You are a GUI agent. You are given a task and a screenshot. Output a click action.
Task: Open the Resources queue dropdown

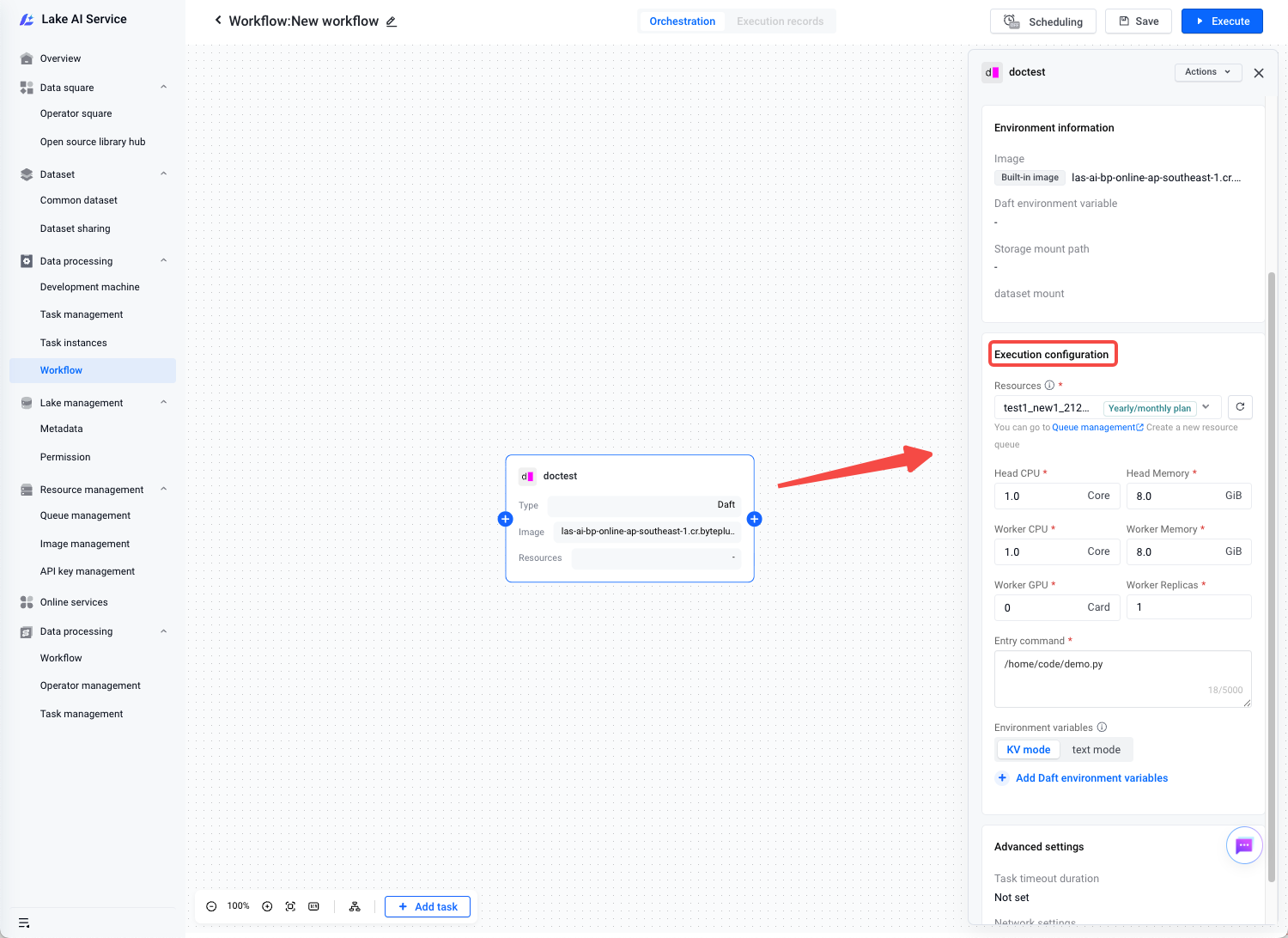point(1108,408)
